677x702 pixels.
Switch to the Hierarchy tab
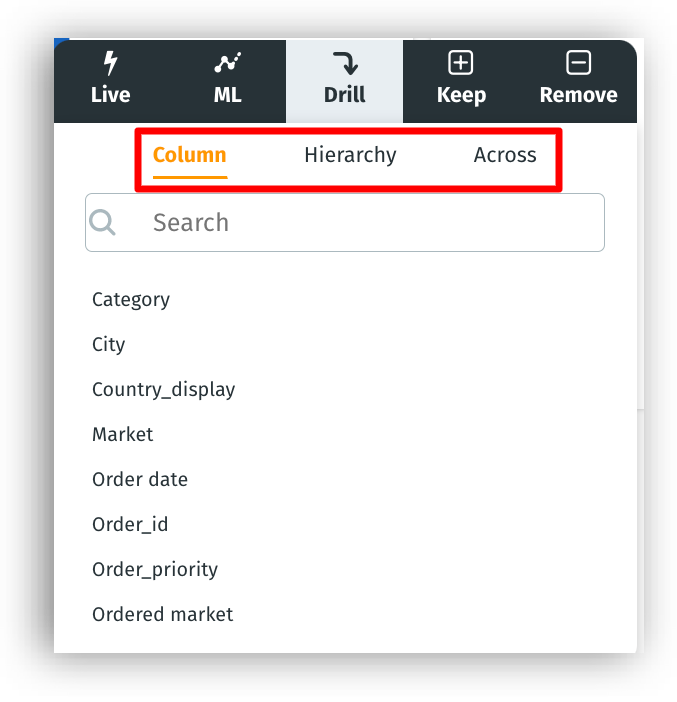(x=350, y=156)
